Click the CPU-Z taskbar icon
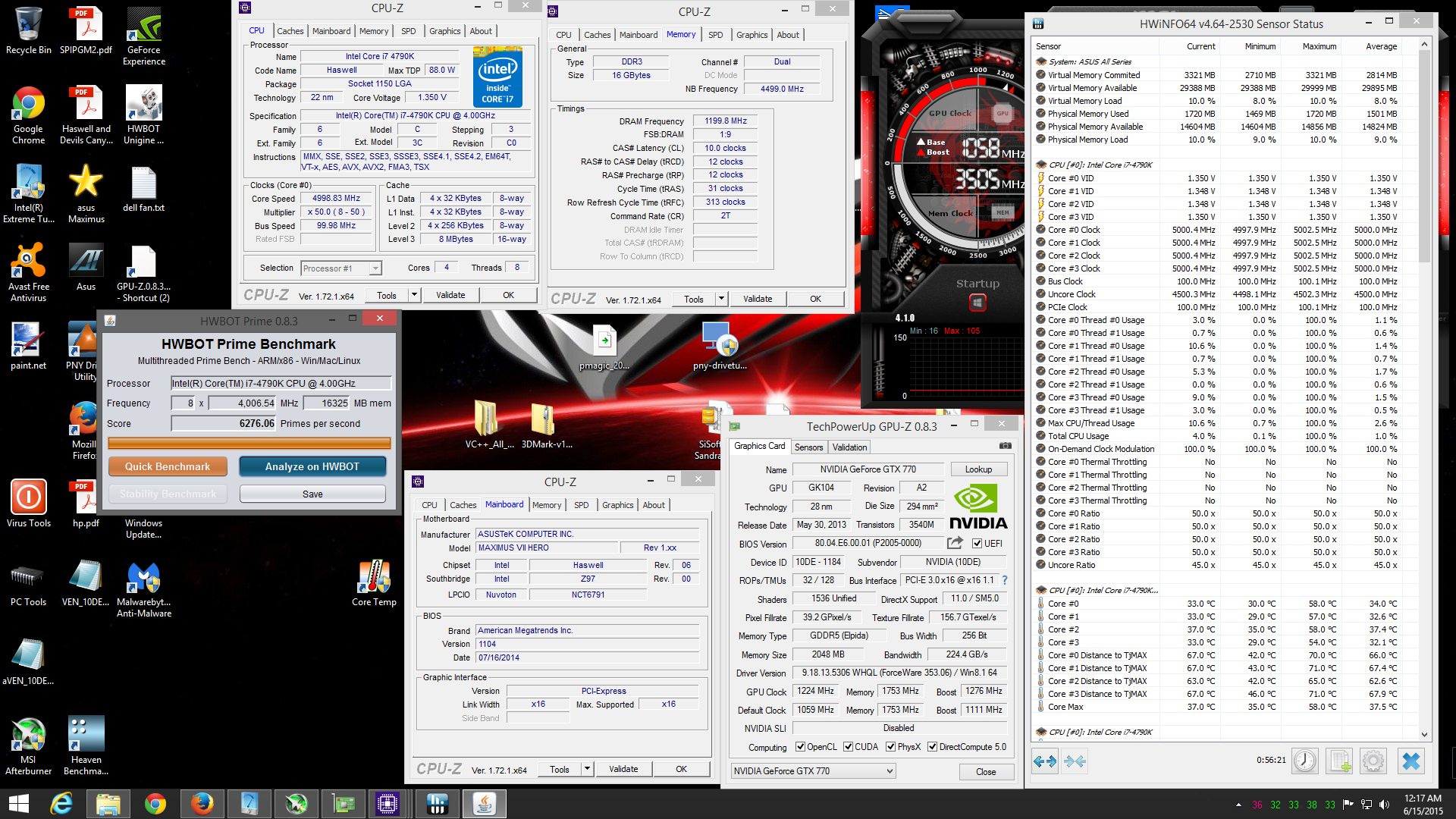This screenshot has height=819, width=1456. click(388, 804)
